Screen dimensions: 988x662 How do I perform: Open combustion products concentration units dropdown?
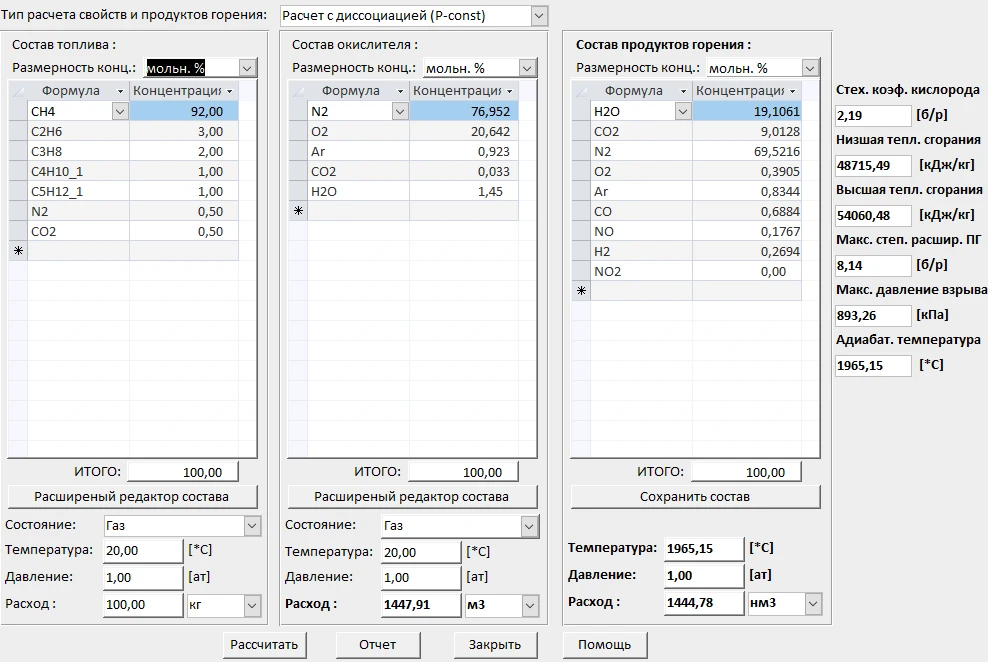coord(811,68)
